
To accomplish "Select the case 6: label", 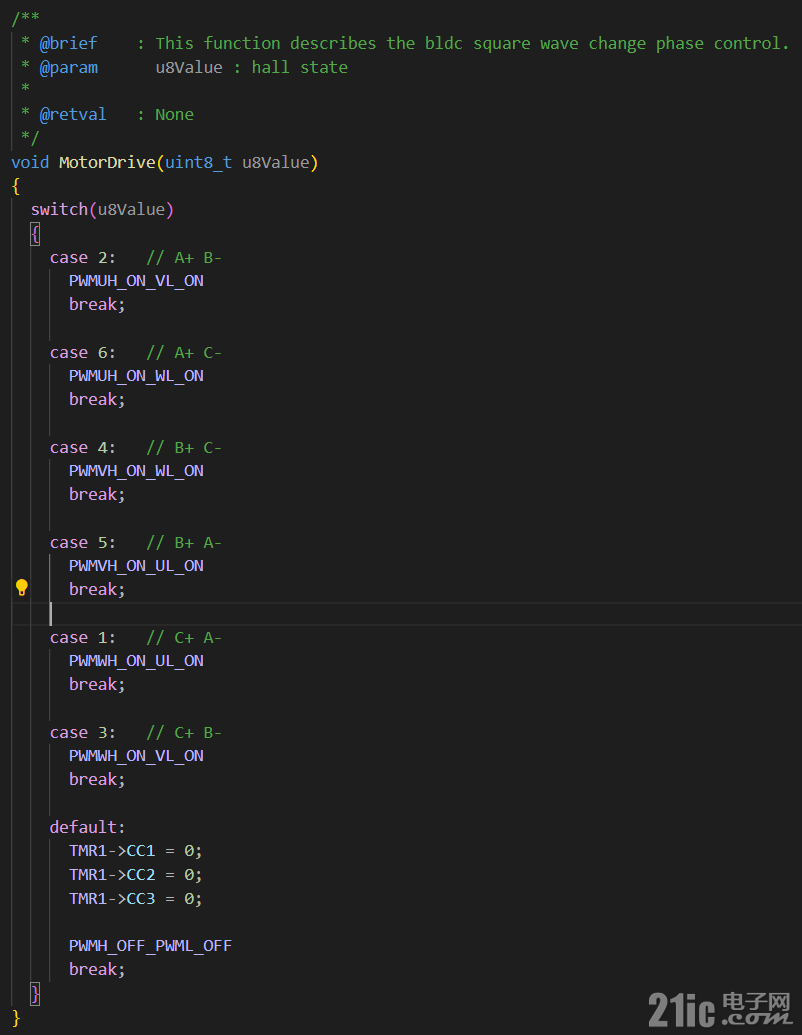I will 83,352.
